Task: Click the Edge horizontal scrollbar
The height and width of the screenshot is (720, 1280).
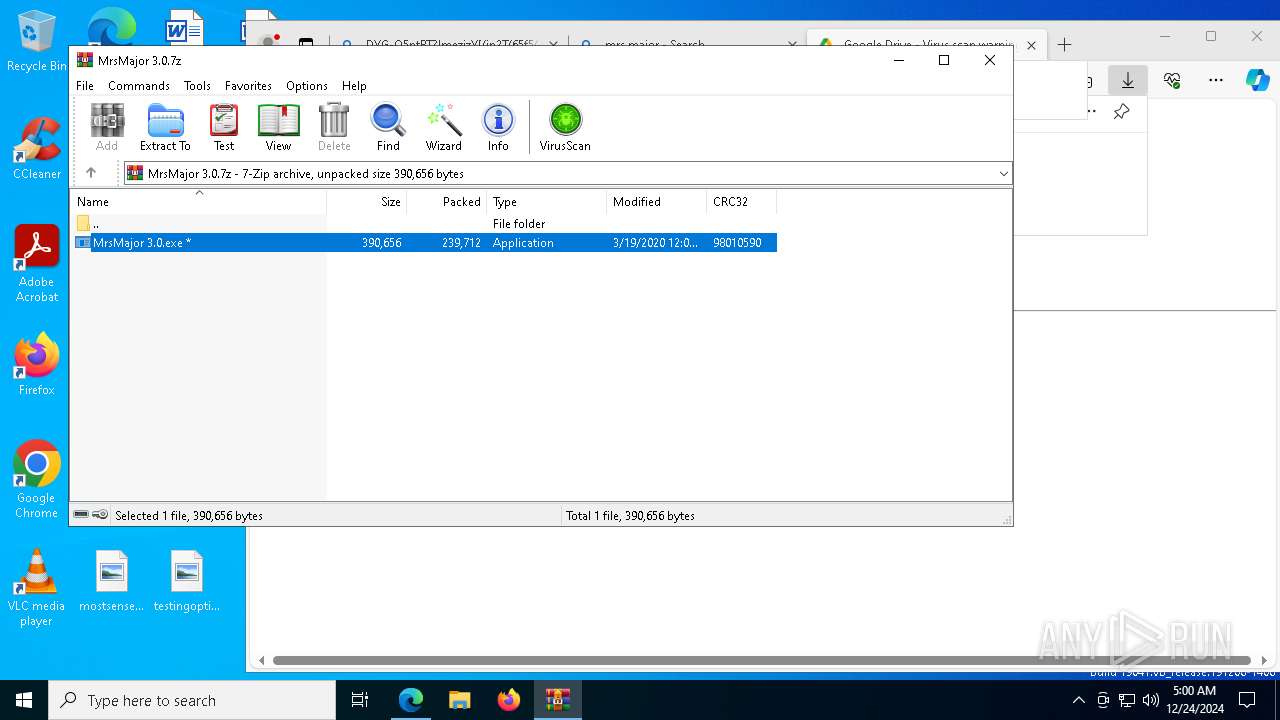Action: coord(761,660)
